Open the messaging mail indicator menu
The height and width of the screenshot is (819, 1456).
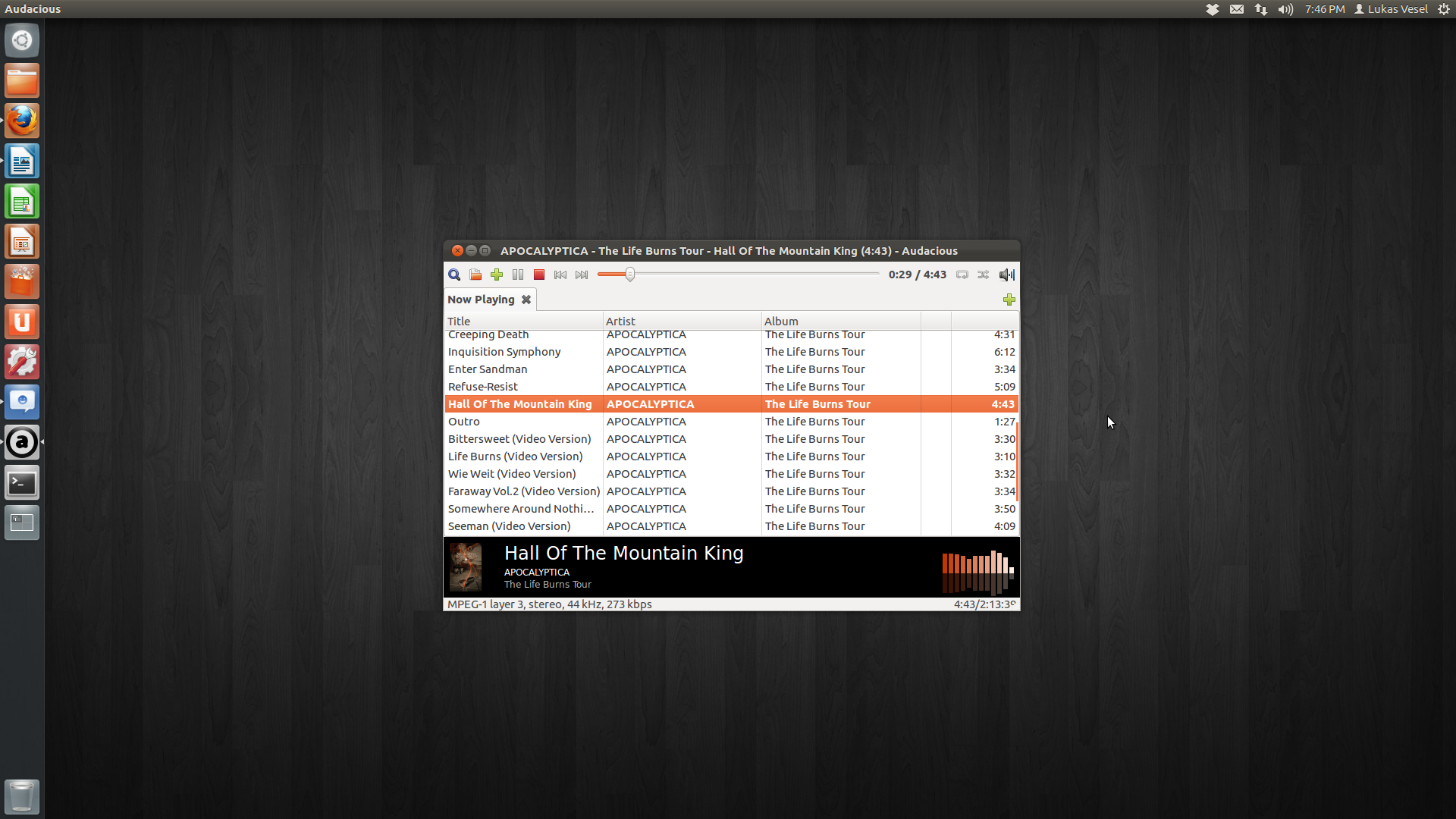click(x=1237, y=9)
